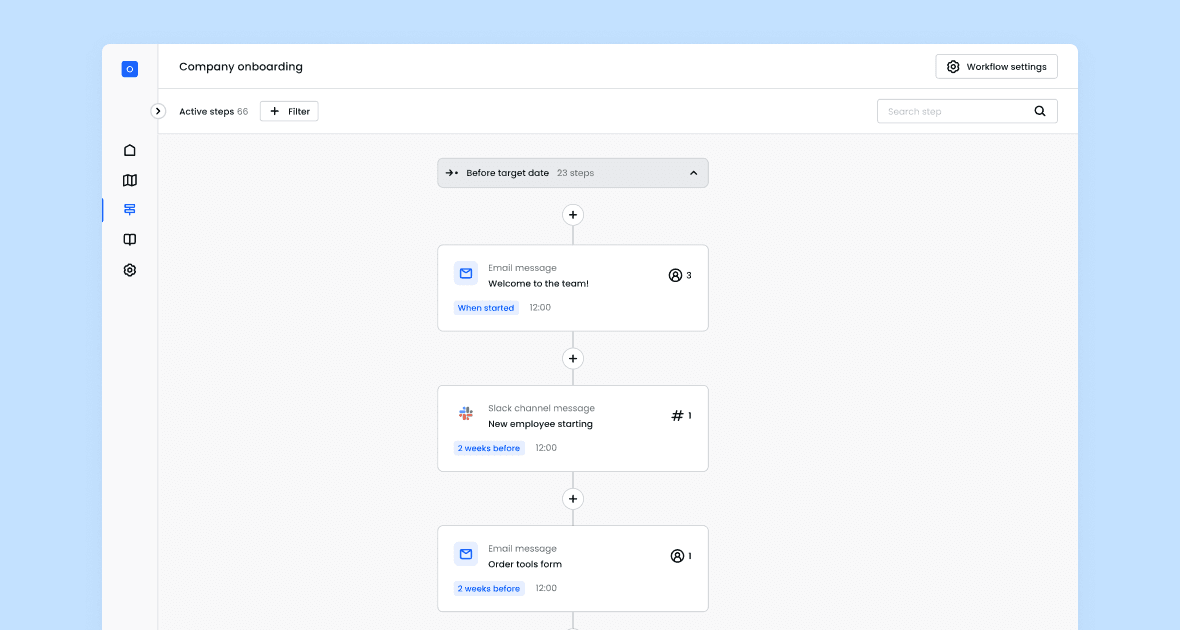Click the hashtag channel icon
The width and height of the screenshot is (1180, 630).
(677, 415)
